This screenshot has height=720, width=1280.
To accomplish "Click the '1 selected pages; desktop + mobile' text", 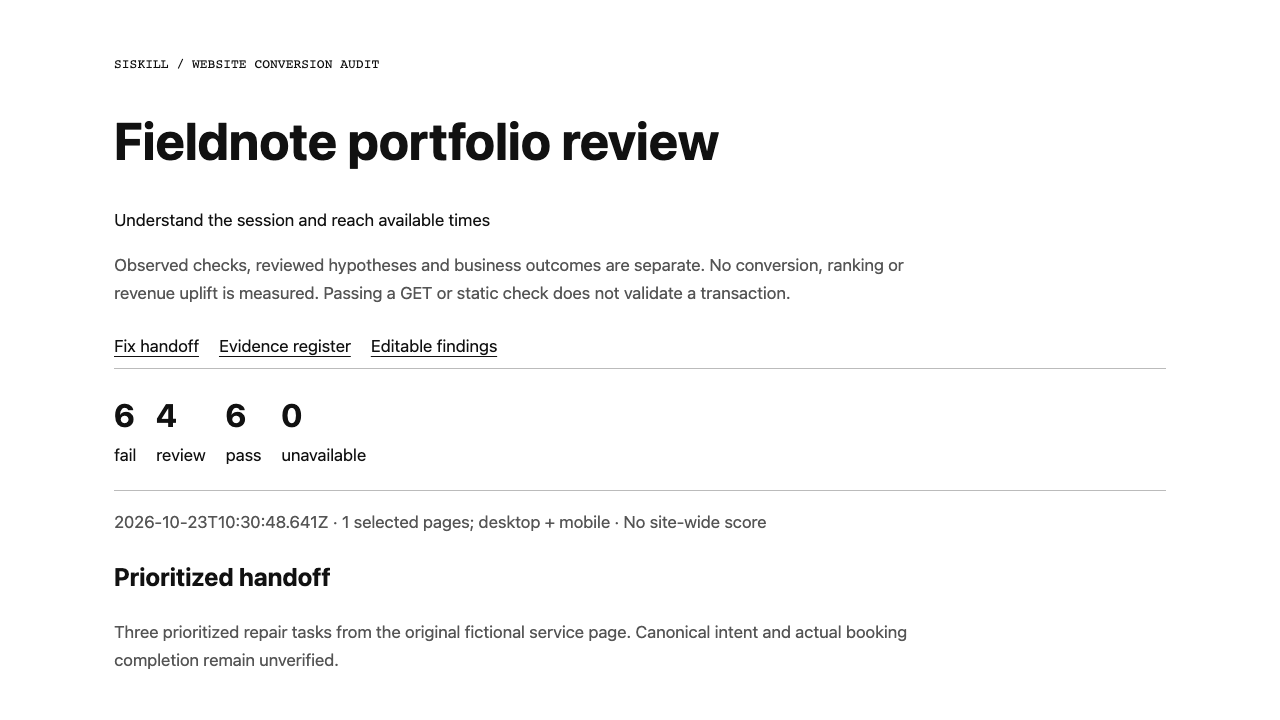I will click(x=476, y=522).
